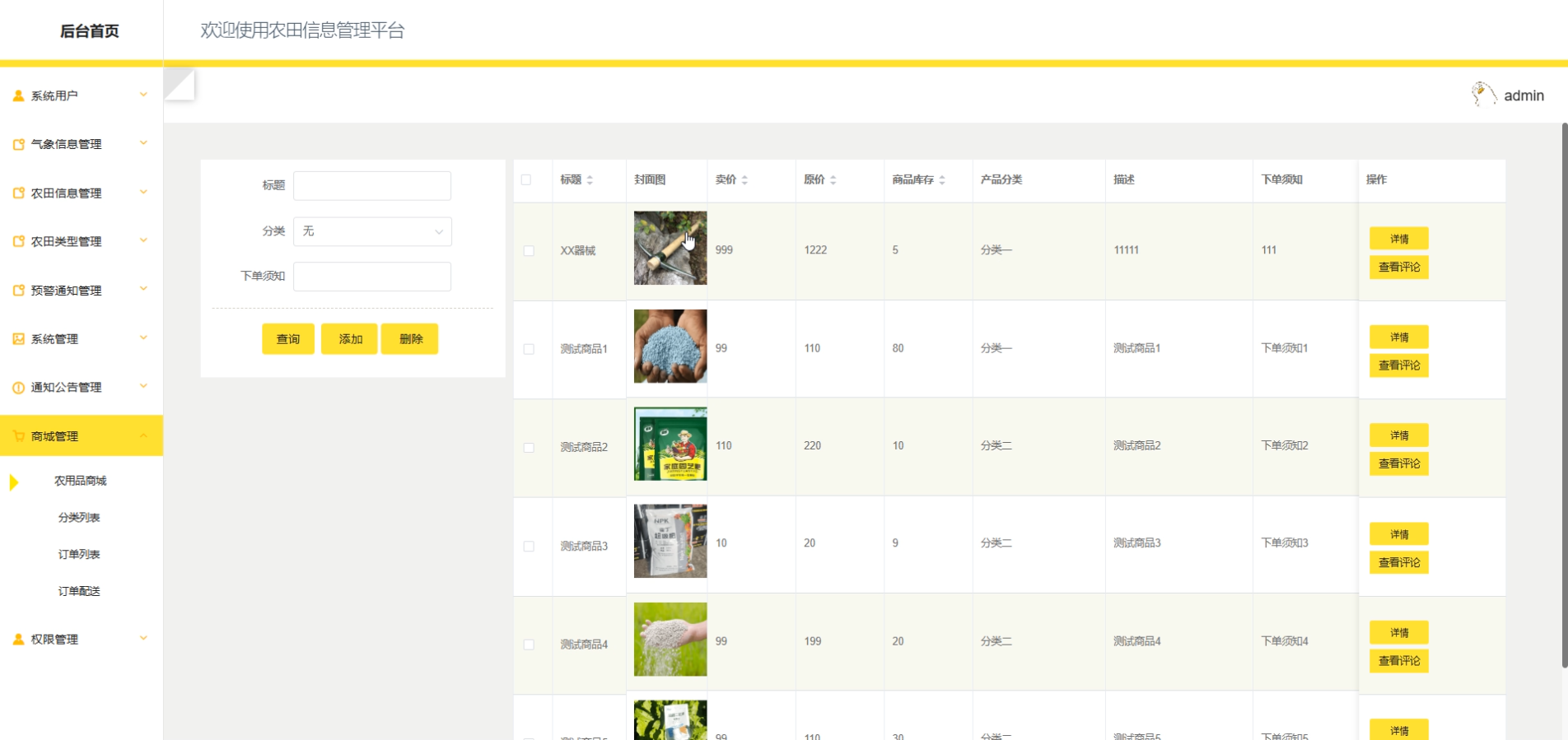Click the 通知公告管理 info icon
Image resolution: width=1568 pixels, height=740 pixels.
pos(18,388)
